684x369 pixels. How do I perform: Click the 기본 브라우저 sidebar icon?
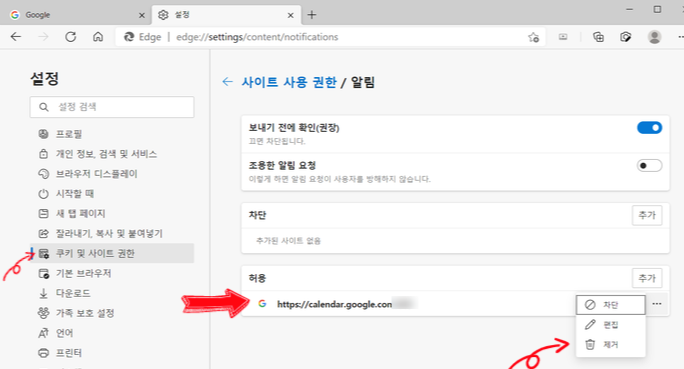tap(44, 273)
